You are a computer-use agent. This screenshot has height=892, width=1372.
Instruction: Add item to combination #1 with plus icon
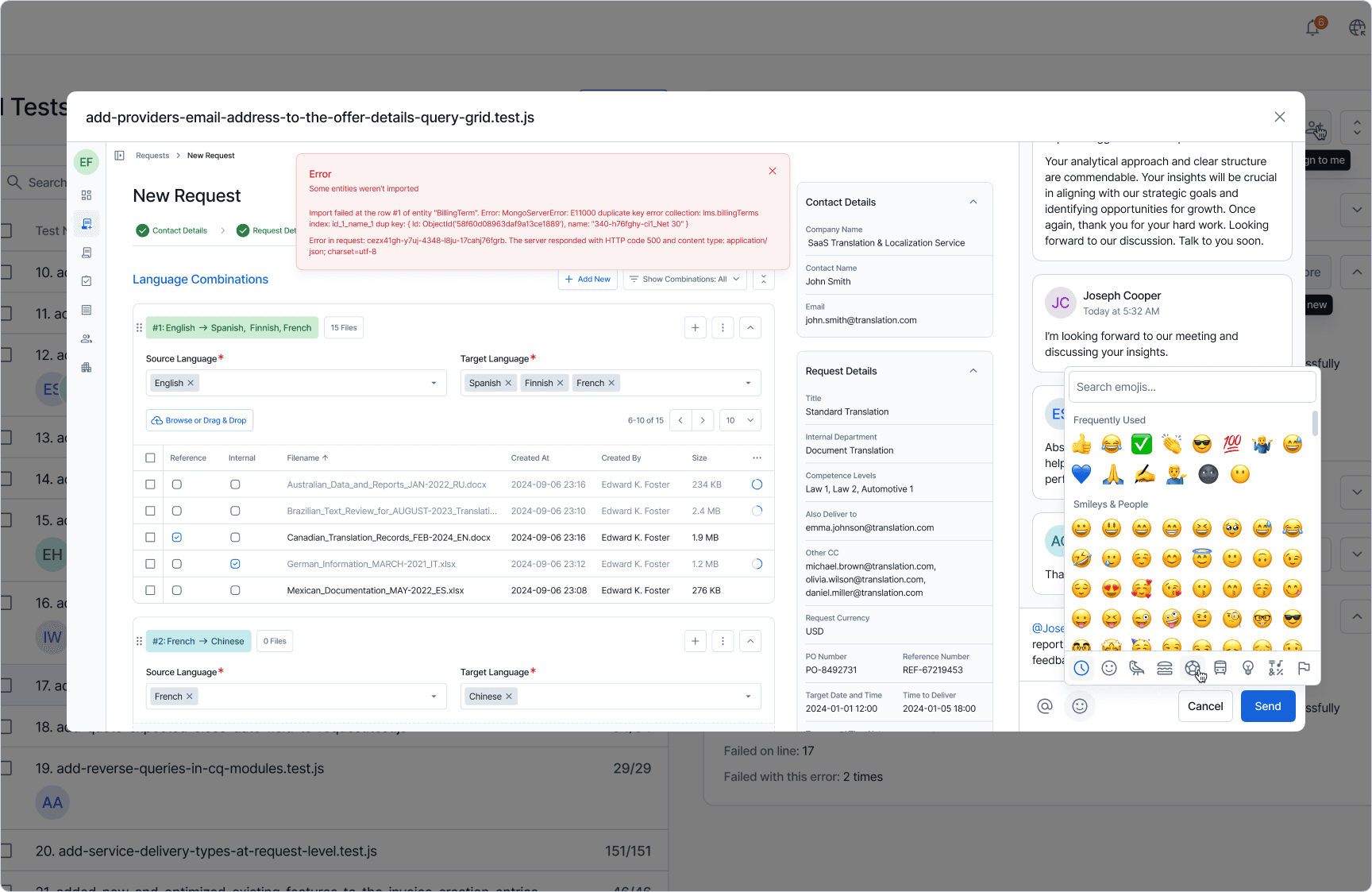pyautogui.click(x=696, y=327)
